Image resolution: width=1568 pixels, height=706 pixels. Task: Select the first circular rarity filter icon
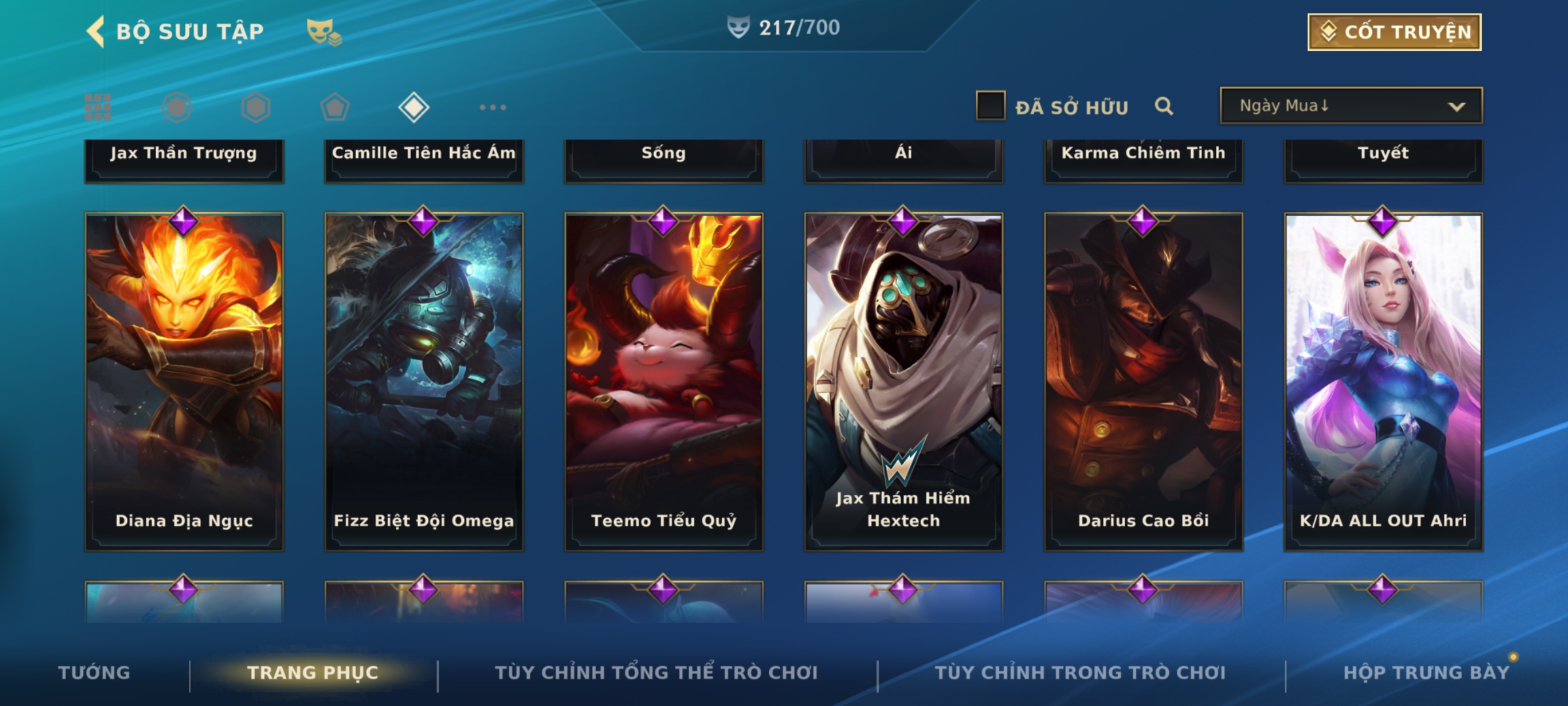click(177, 107)
